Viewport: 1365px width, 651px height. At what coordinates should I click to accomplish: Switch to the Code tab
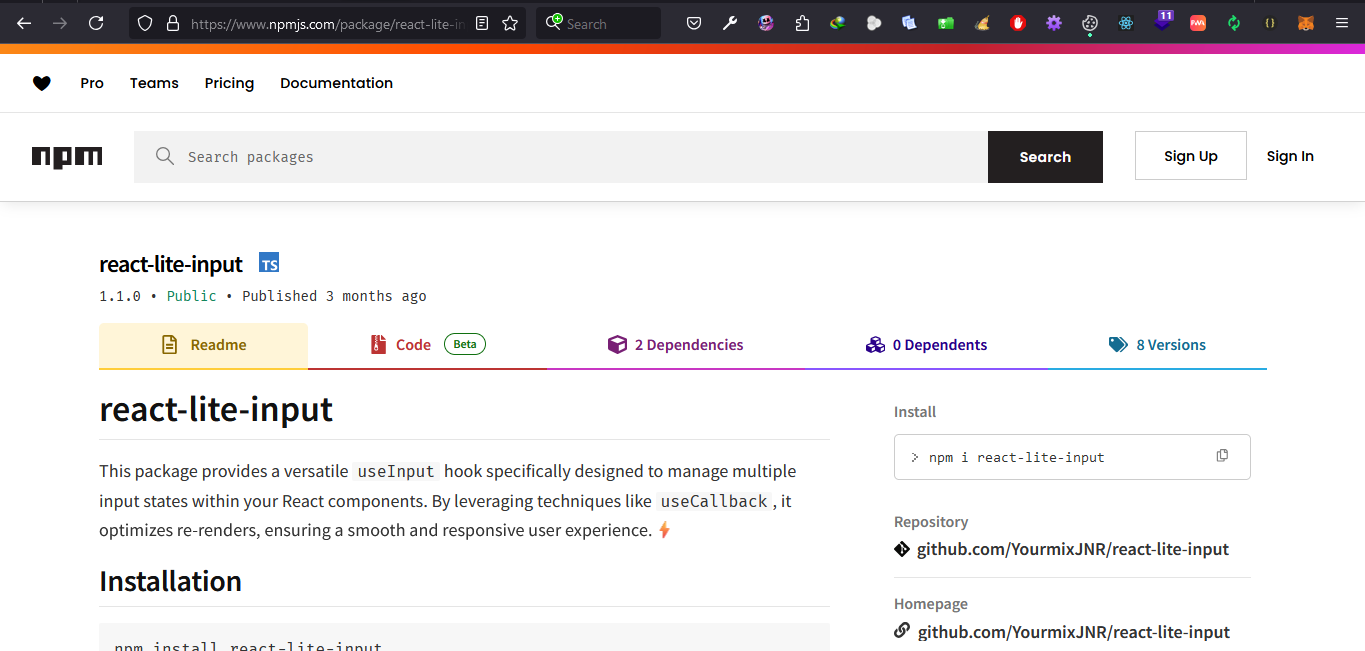click(x=427, y=345)
